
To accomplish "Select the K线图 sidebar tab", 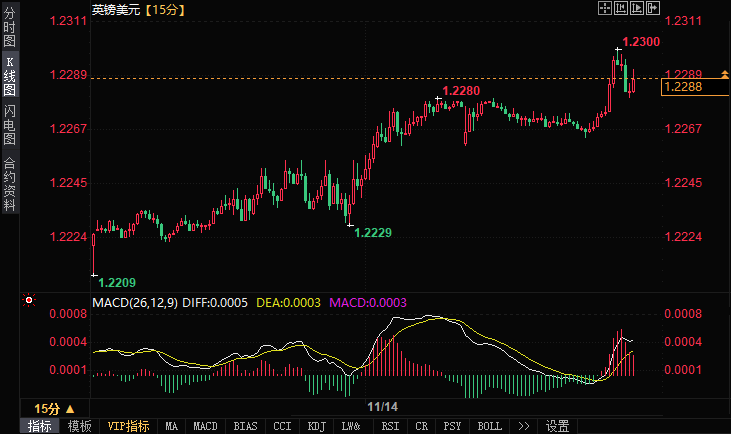I will [9, 76].
